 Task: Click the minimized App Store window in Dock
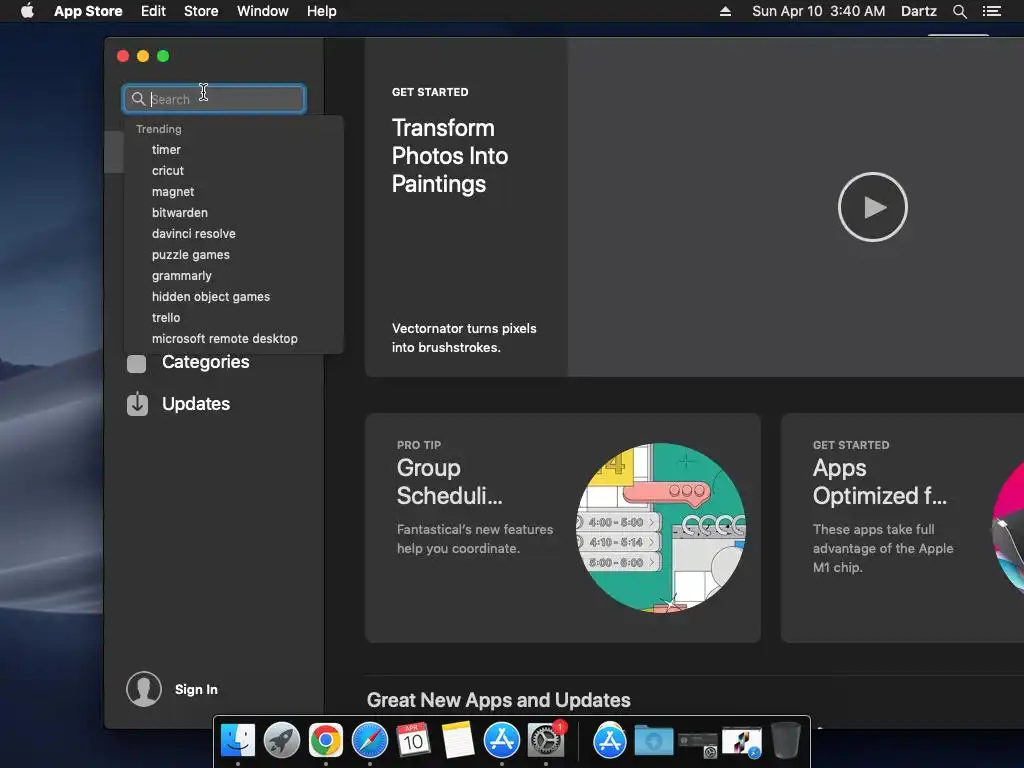click(x=742, y=743)
